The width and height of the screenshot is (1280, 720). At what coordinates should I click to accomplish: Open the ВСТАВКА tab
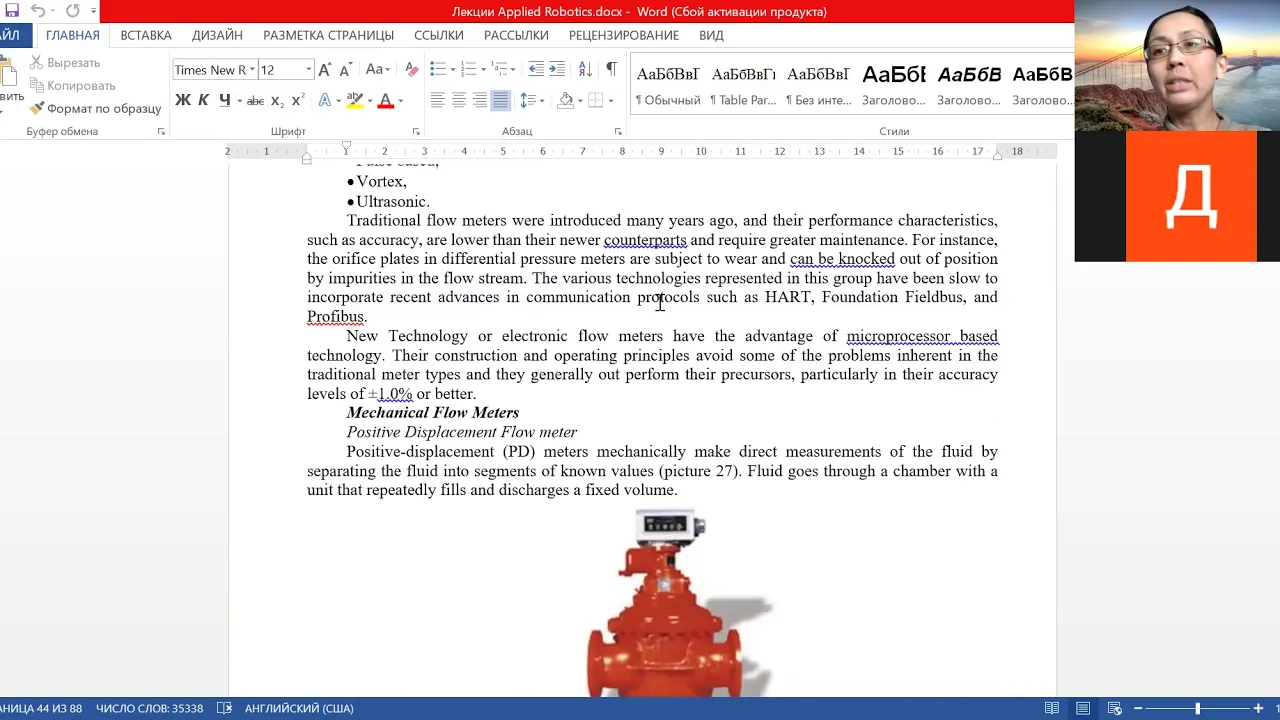146,35
